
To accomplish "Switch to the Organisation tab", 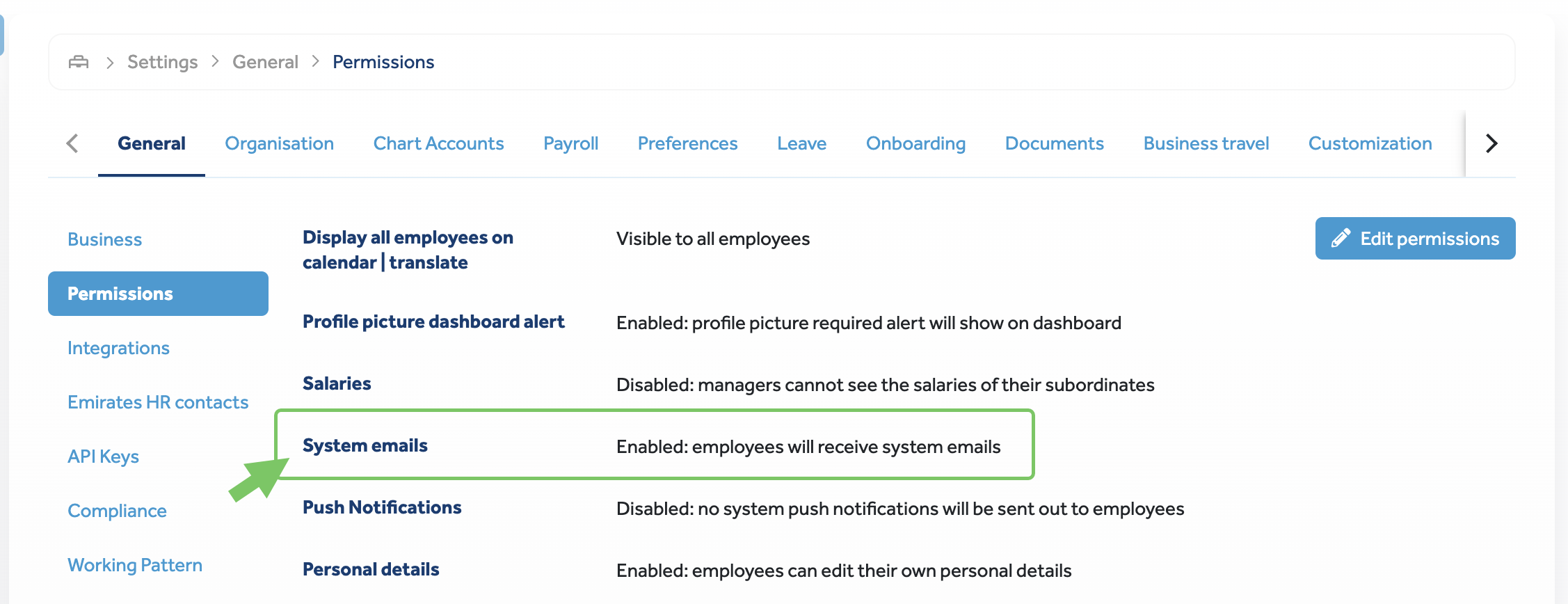I will (279, 143).
